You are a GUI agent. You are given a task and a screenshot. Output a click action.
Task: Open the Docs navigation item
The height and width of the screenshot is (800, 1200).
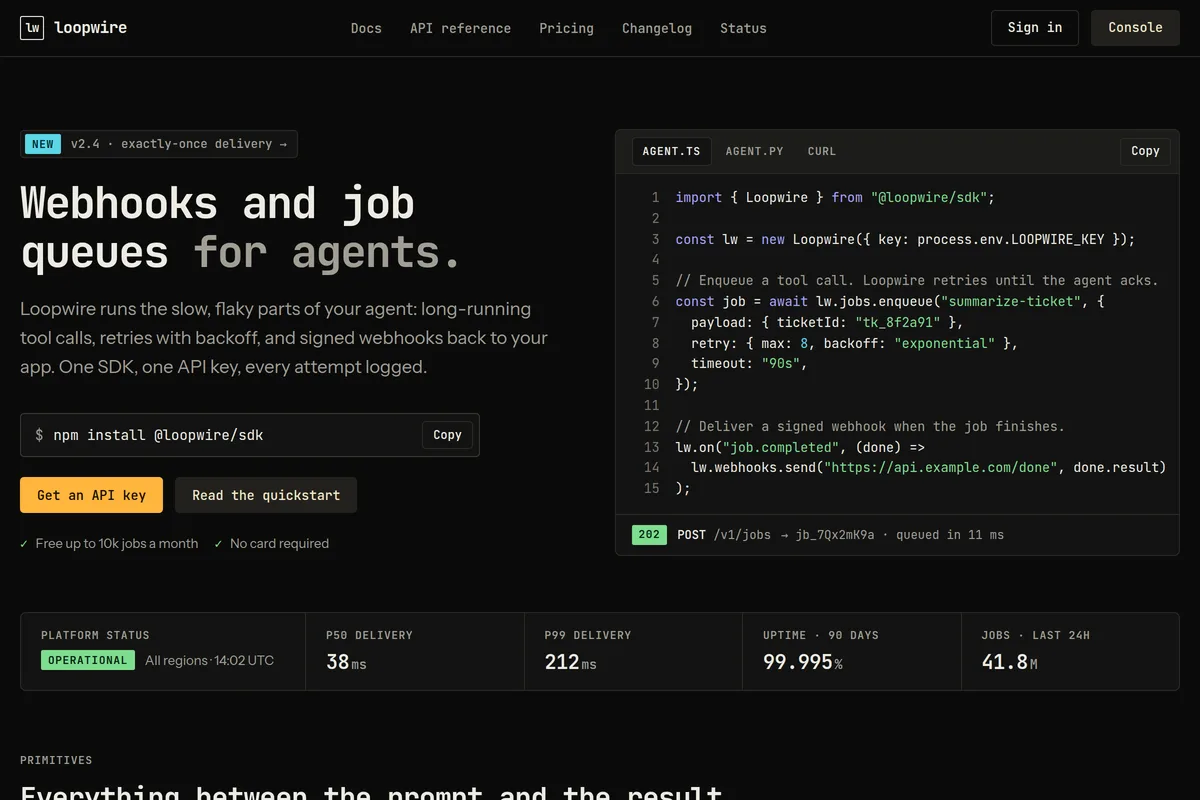(x=366, y=28)
